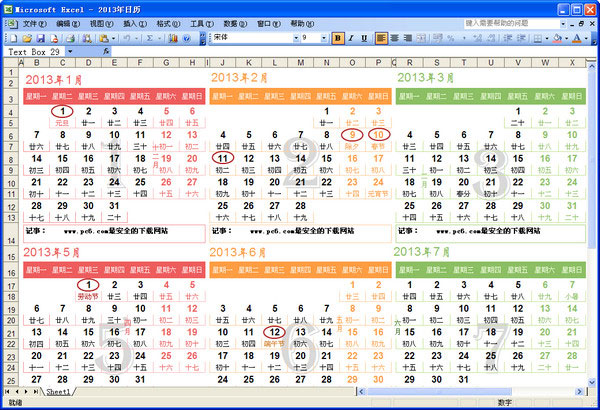
Task: Open the 格式 (Format) menu
Action: (168, 24)
